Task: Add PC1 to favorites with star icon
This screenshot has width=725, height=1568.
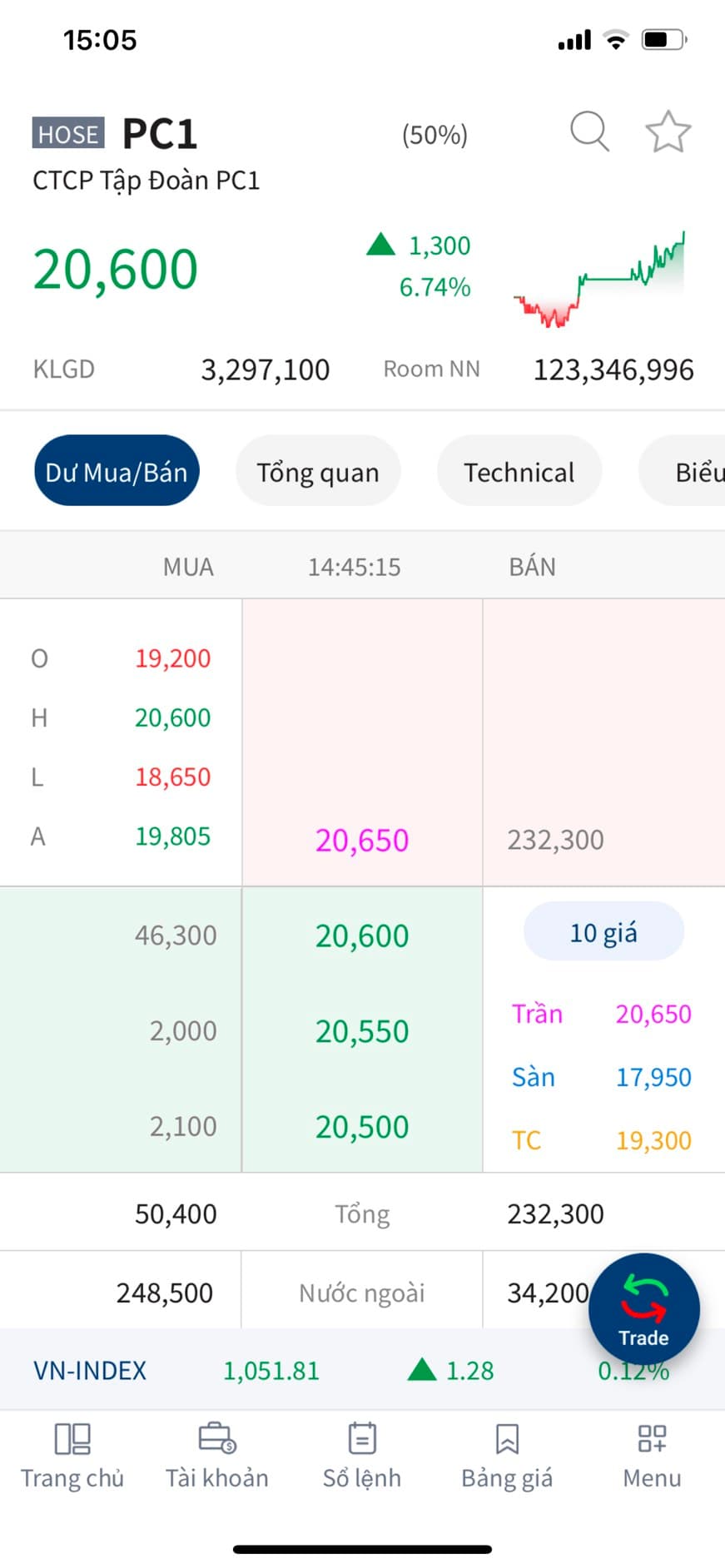Action: [x=668, y=131]
